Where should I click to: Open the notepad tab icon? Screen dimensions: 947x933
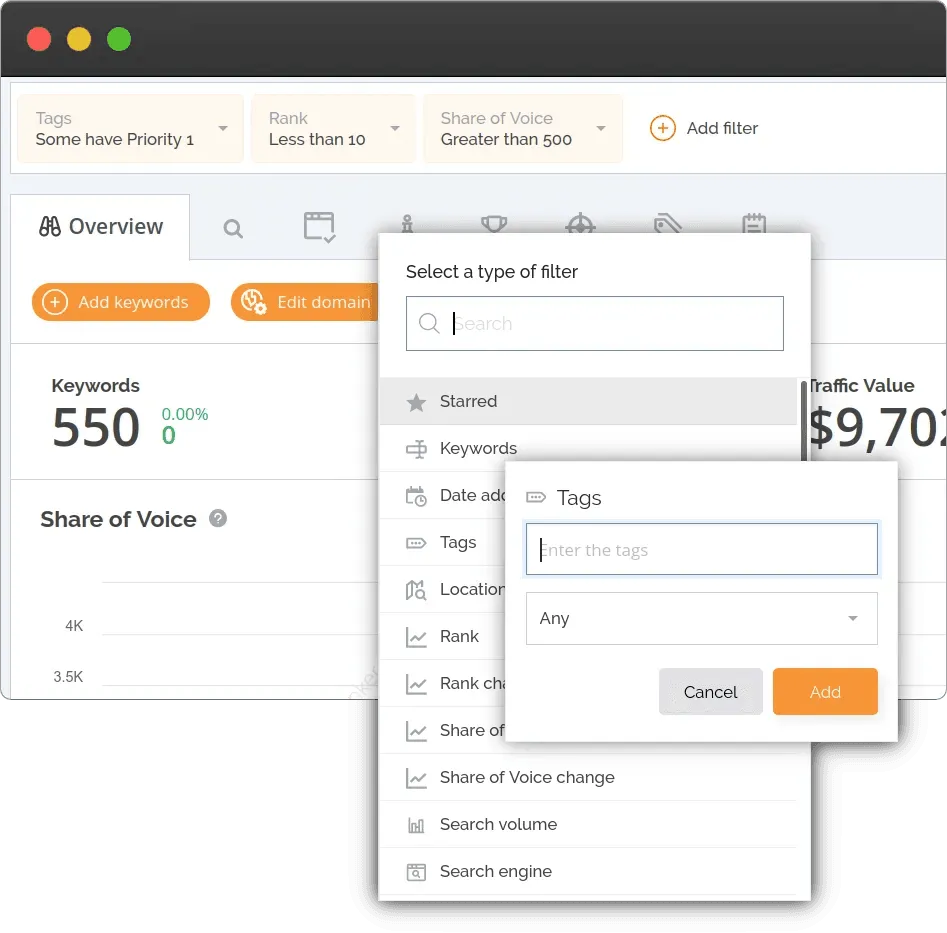tap(754, 223)
